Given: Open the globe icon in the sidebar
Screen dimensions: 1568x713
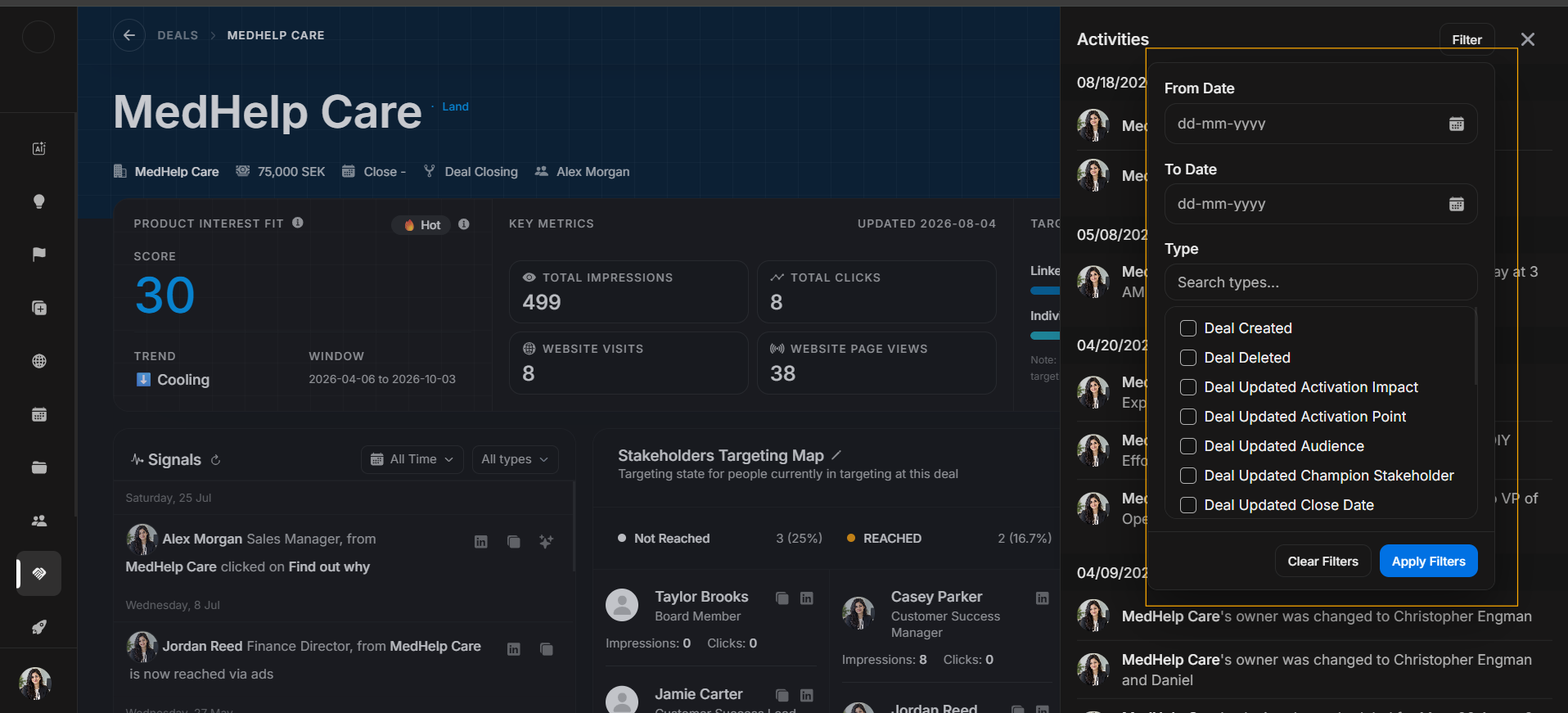Looking at the screenshot, I should [38, 361].
